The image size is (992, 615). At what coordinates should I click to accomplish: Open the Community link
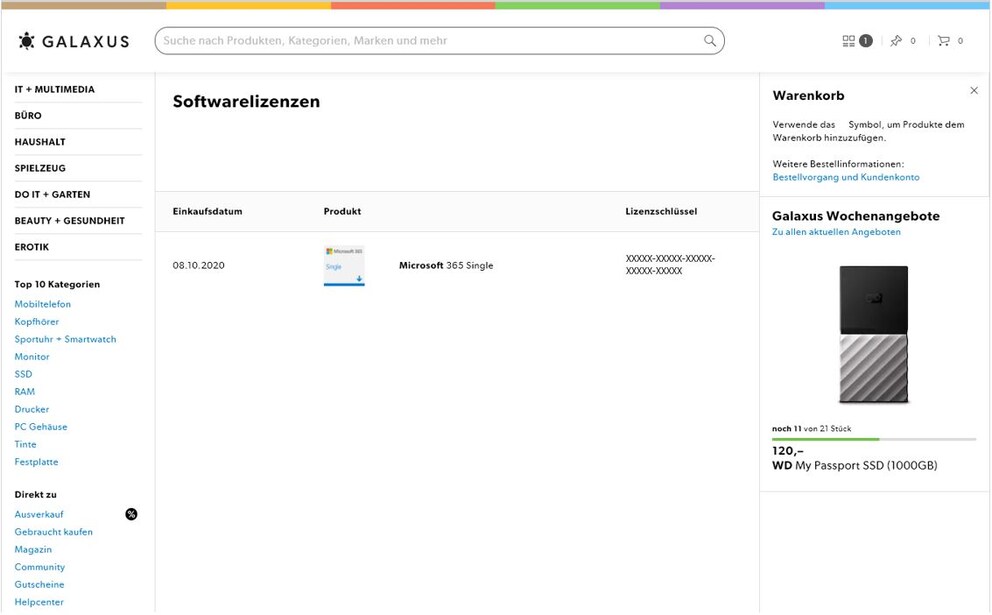[x=39, y=567]
